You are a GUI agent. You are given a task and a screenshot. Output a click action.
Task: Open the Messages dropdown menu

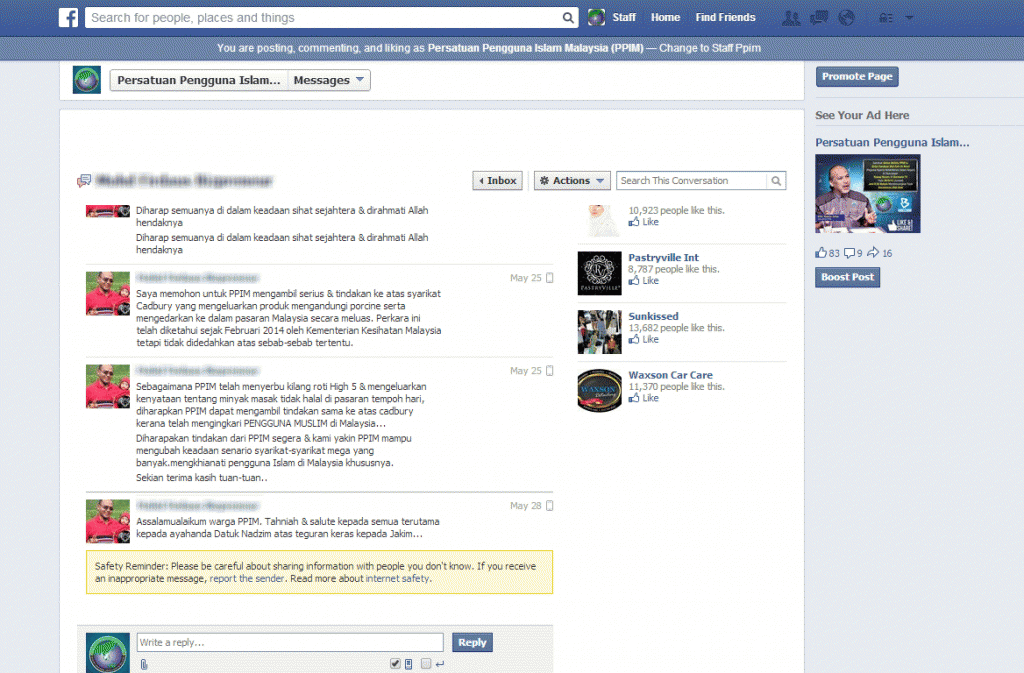329,80
